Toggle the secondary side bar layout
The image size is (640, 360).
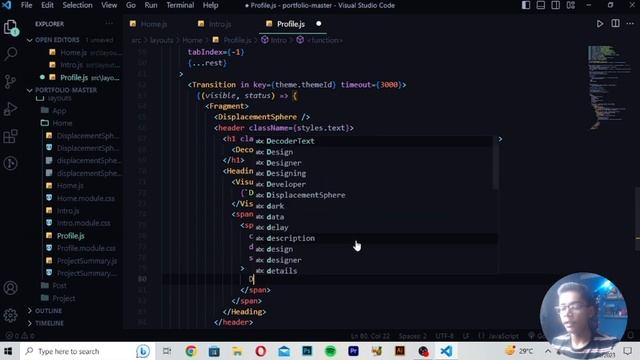point(556,5)
